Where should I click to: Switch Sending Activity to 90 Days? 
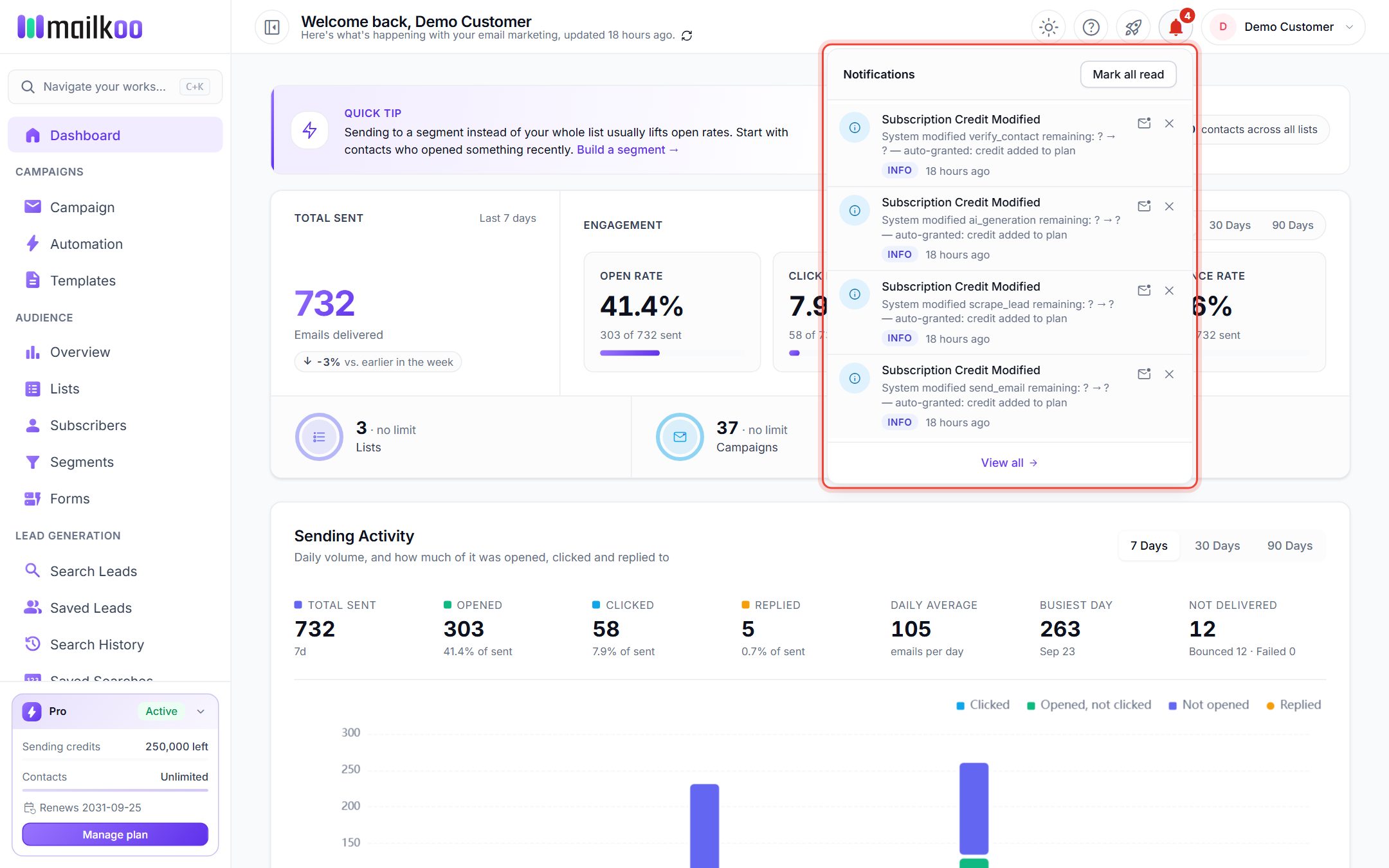pyautogui.click(x=1290, y=546)
